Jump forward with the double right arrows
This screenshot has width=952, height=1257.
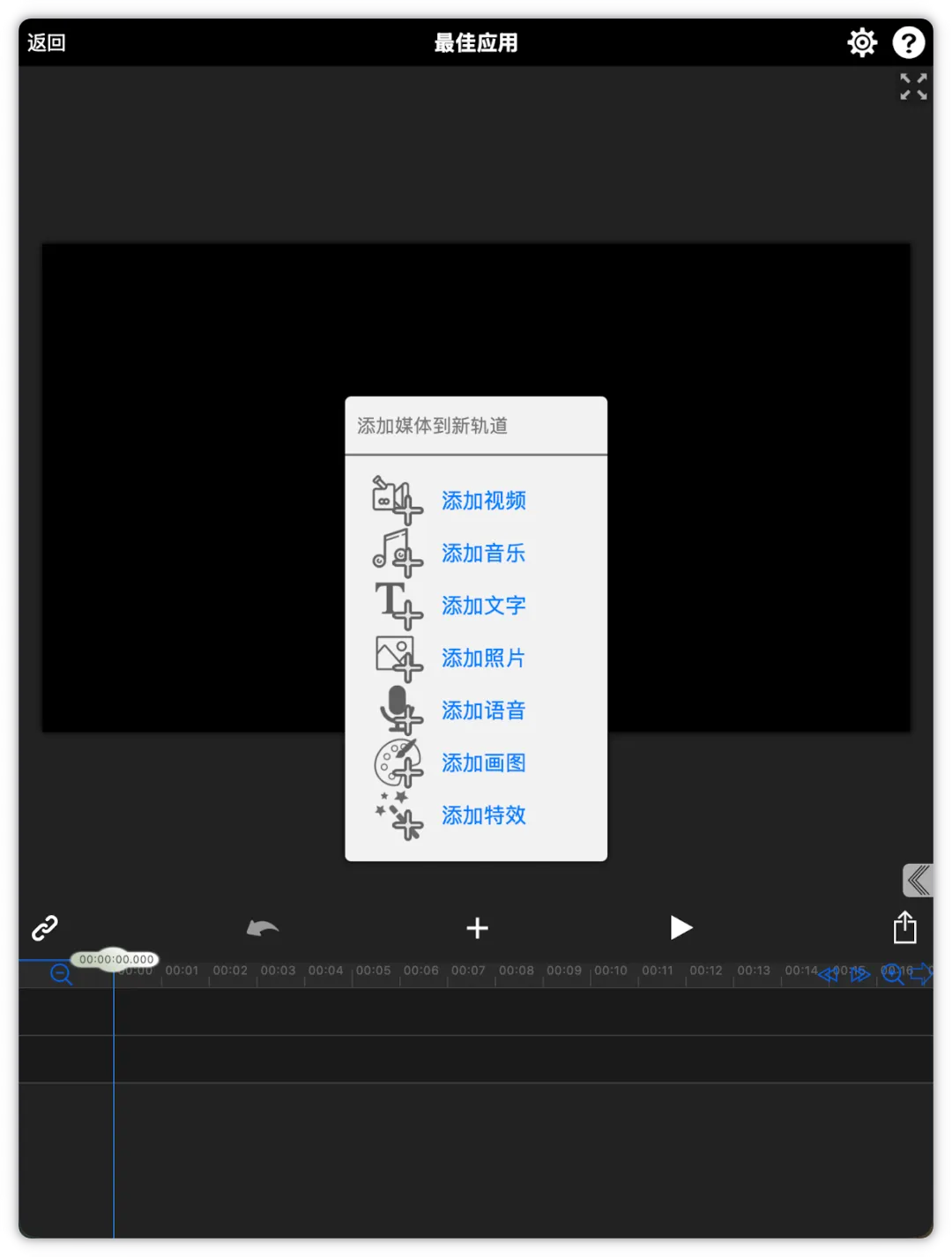pyautogui.click(x=860, y=974)
